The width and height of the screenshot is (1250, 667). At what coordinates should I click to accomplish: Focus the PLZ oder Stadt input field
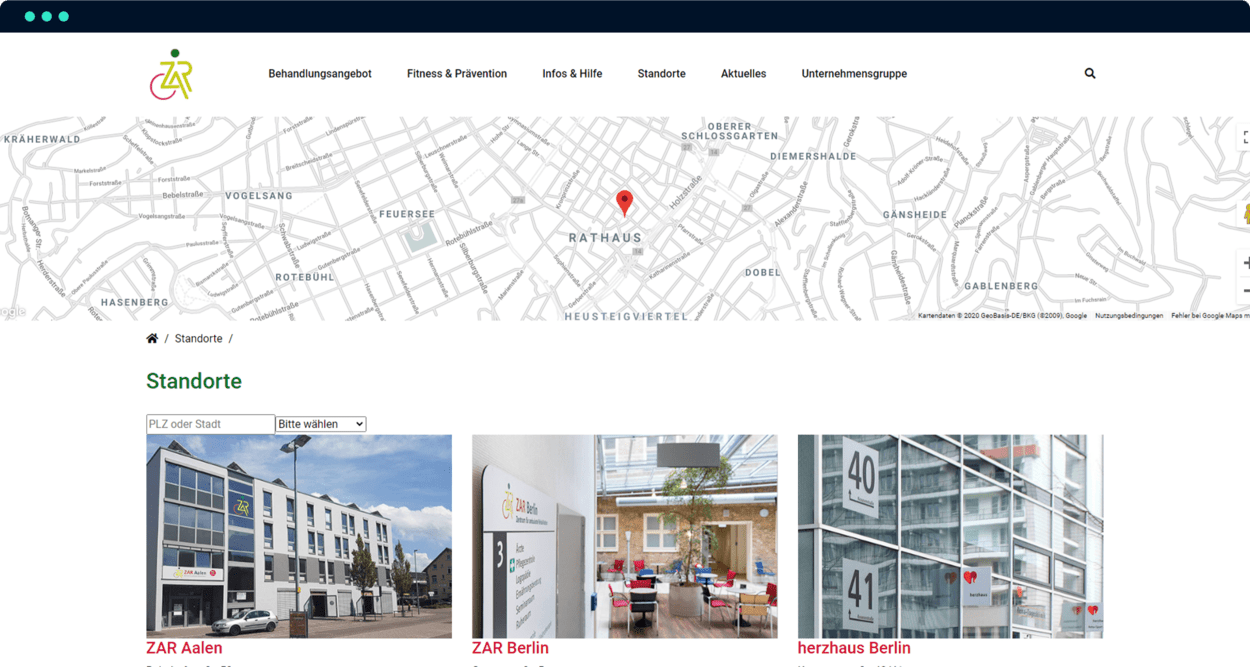210,424
